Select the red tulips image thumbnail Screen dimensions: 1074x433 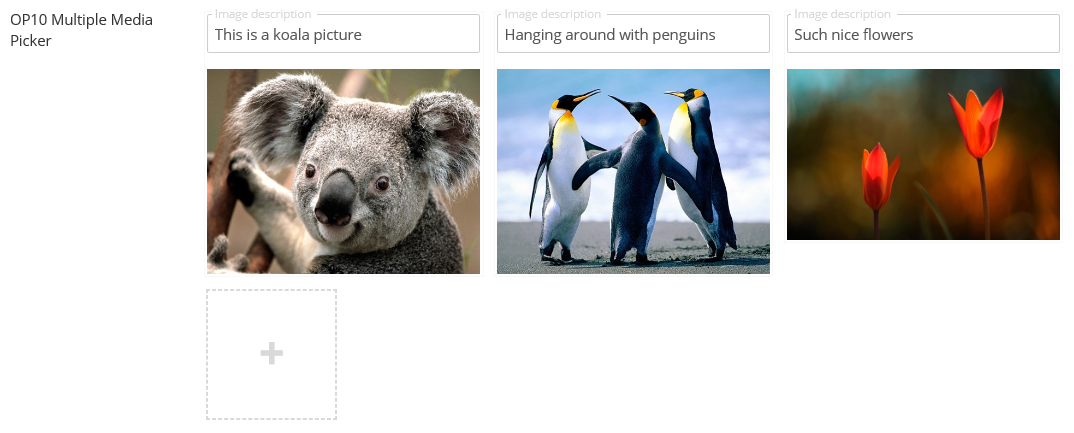point(923,154)
